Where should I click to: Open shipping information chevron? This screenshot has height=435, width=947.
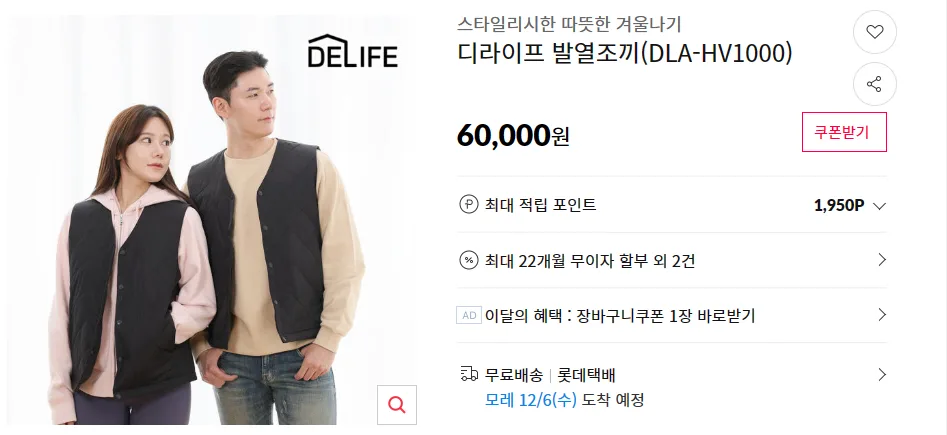882,375
